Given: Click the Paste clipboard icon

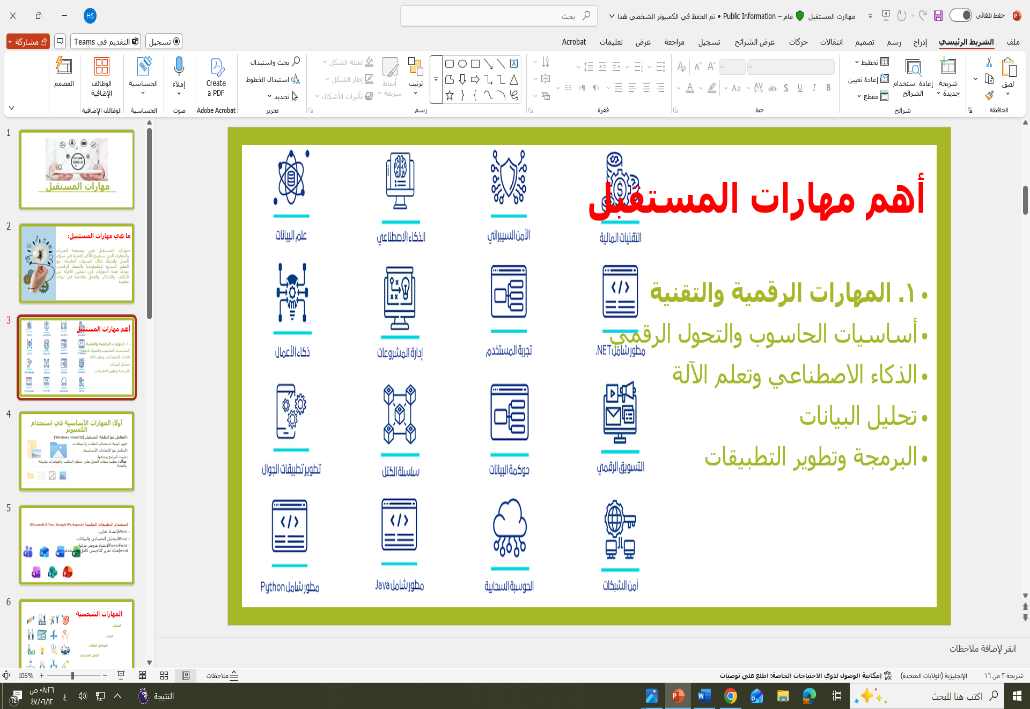Looking at the screenshot, I should point(1007,71).
